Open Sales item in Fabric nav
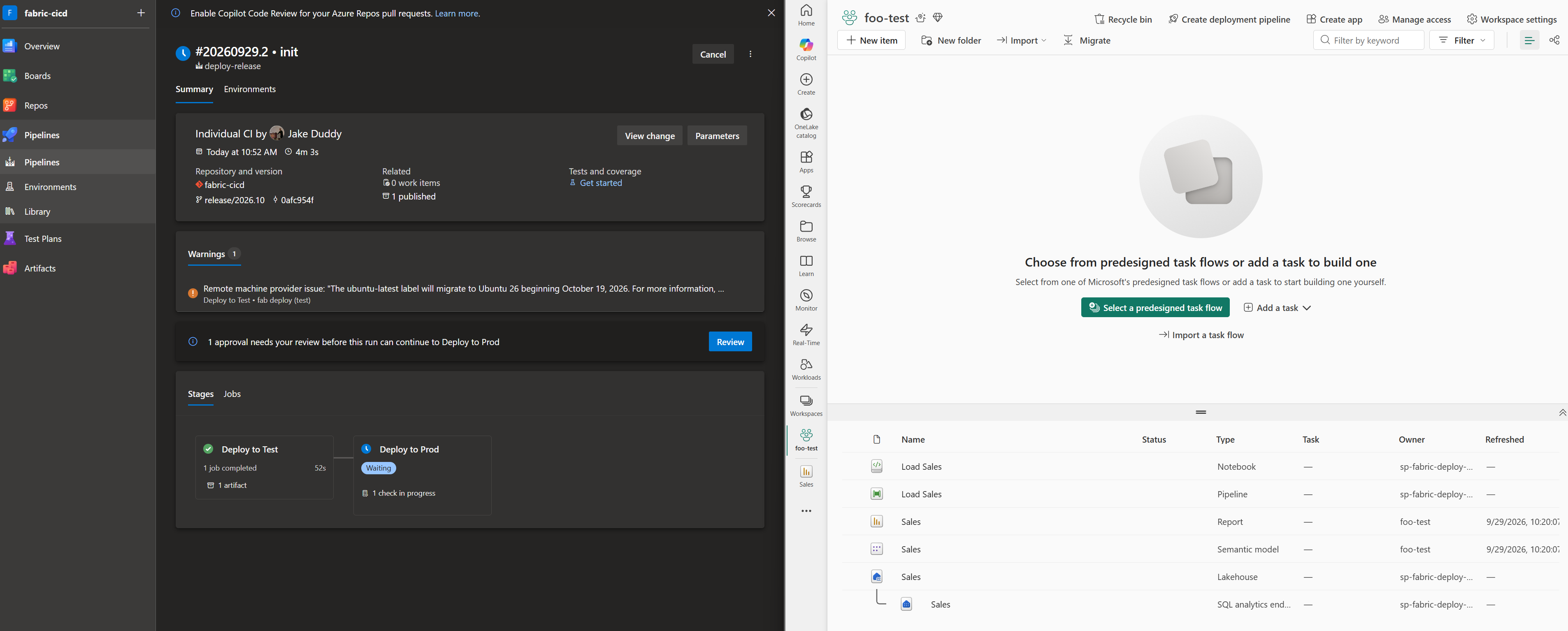Image resolution: width=1568 pixels, height=631 pixels. 806,476
